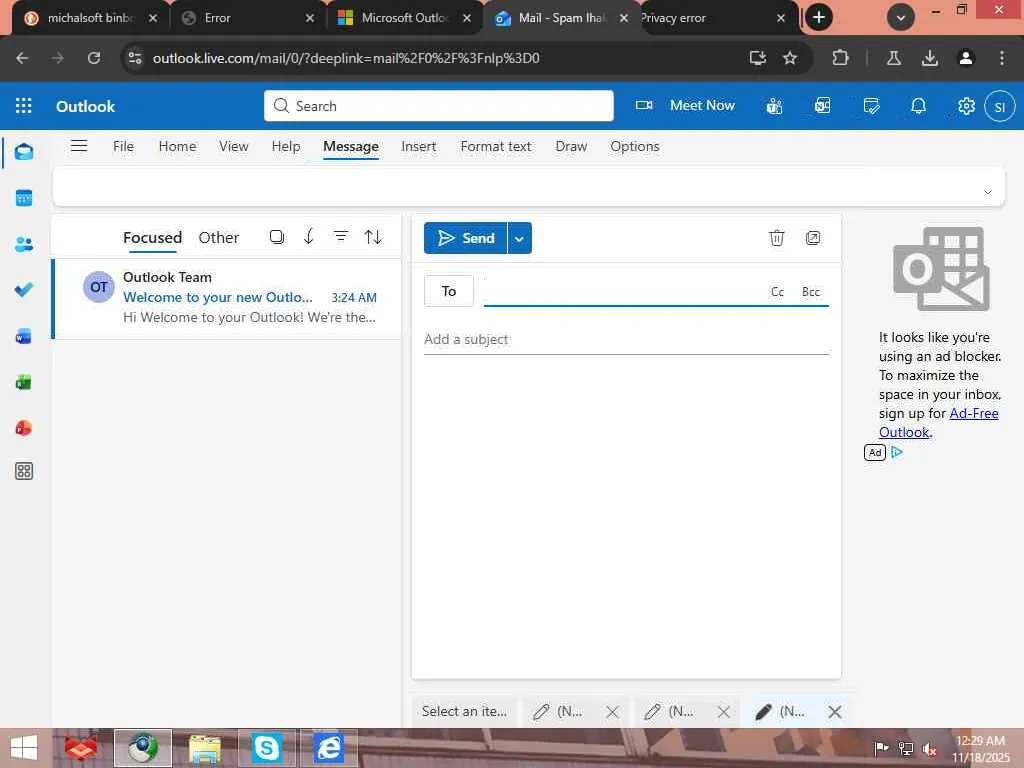Open the message list filter icon
The width and height of the screenshot is (1024, 768).
(341, 236)
